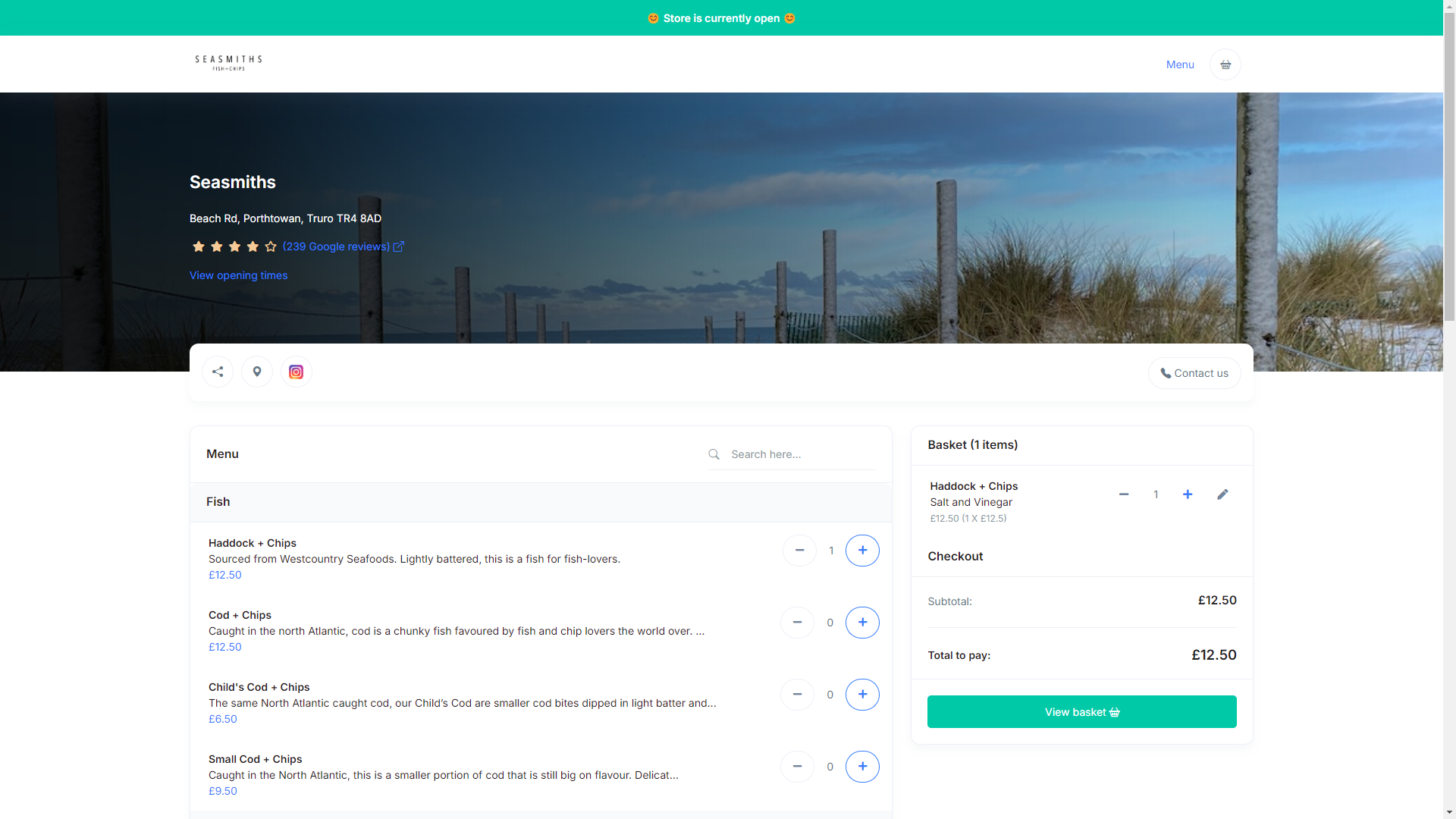Add one Small Cod + Chips

click(x=862, y=767)
